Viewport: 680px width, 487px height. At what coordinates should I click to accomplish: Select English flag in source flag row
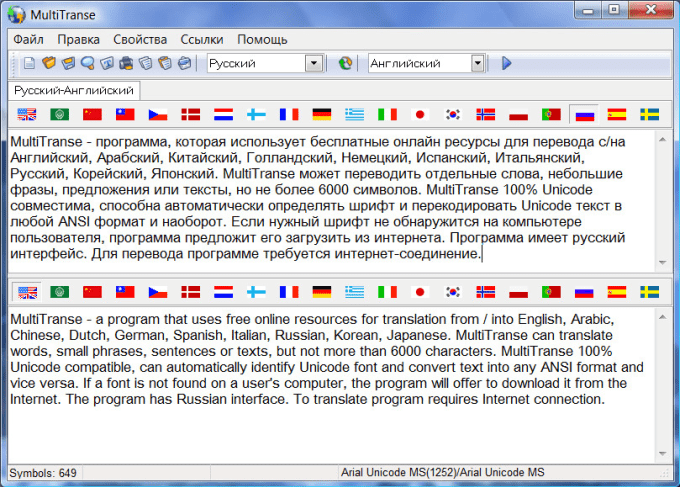[27, 114]
